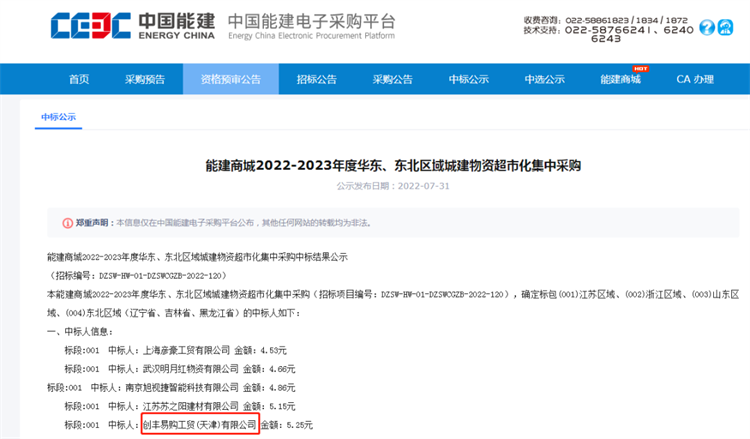Click the amount 5.25元
The width and height of the screenshot is (750, 439).
coord(299,425)
